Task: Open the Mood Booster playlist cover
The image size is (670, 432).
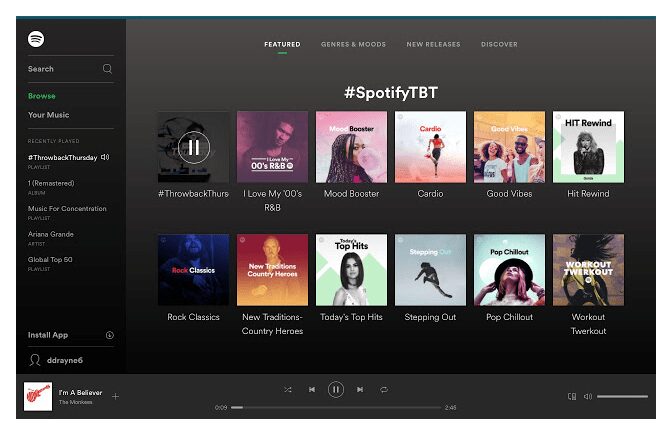Action: [351, 147]
